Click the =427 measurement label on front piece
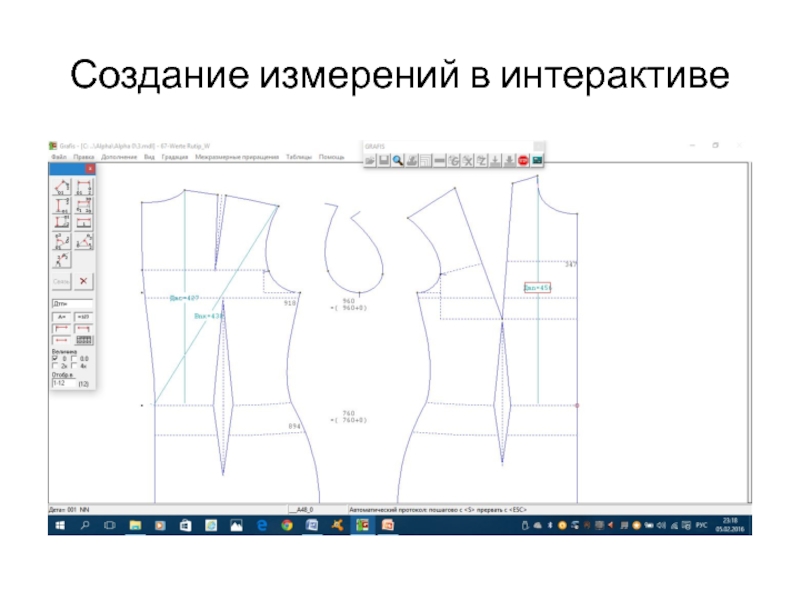 click(184, 298)
